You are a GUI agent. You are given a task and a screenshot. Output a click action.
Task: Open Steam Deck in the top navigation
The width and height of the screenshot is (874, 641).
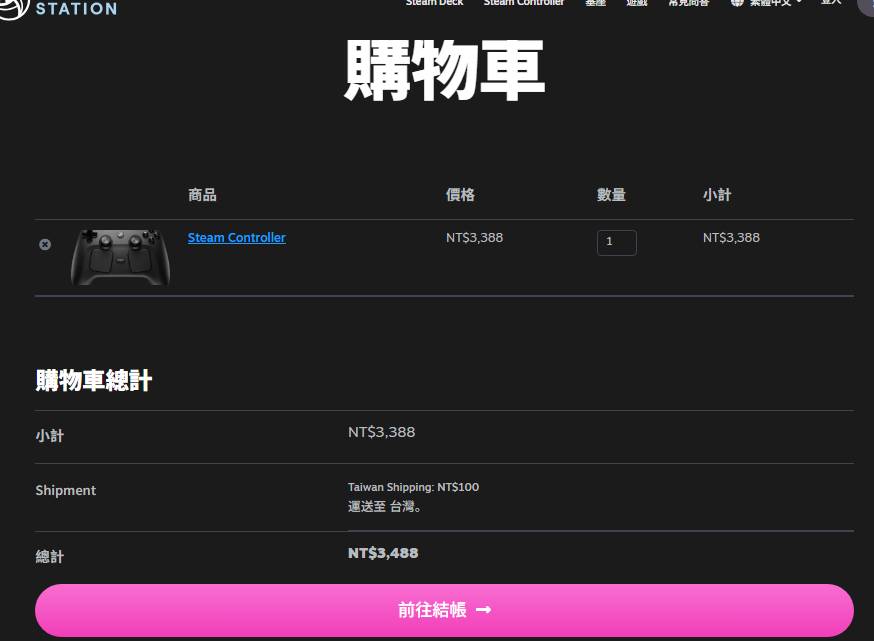coord(434,3)
